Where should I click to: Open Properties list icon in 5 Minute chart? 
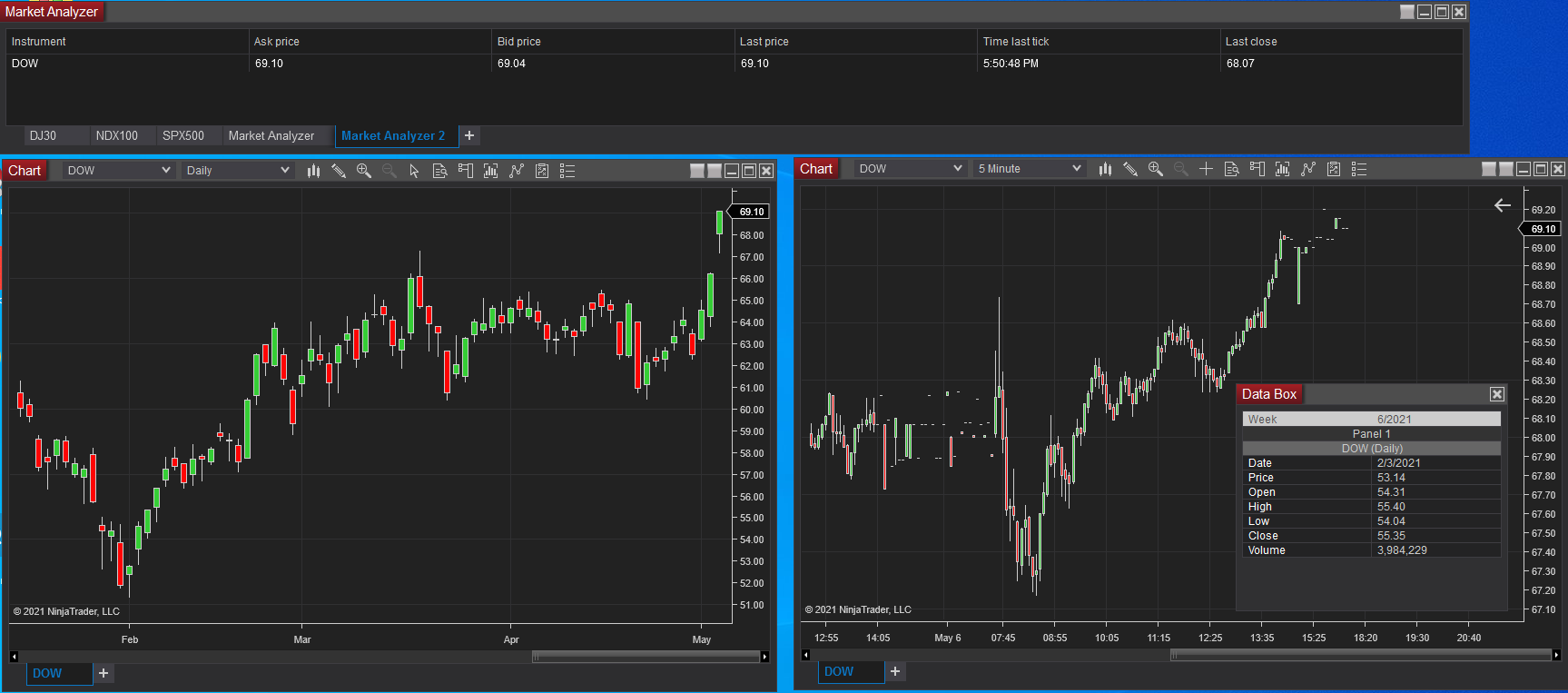tap(1359, 169)
